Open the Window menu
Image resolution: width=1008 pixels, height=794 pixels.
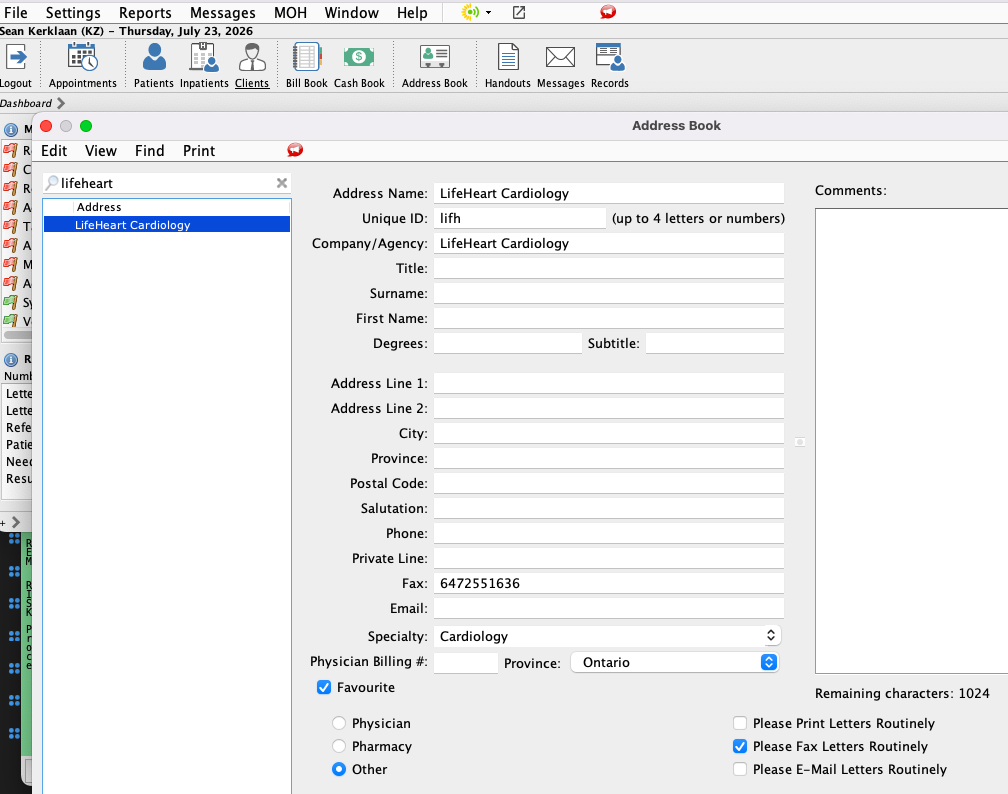[x=352, y=13]
